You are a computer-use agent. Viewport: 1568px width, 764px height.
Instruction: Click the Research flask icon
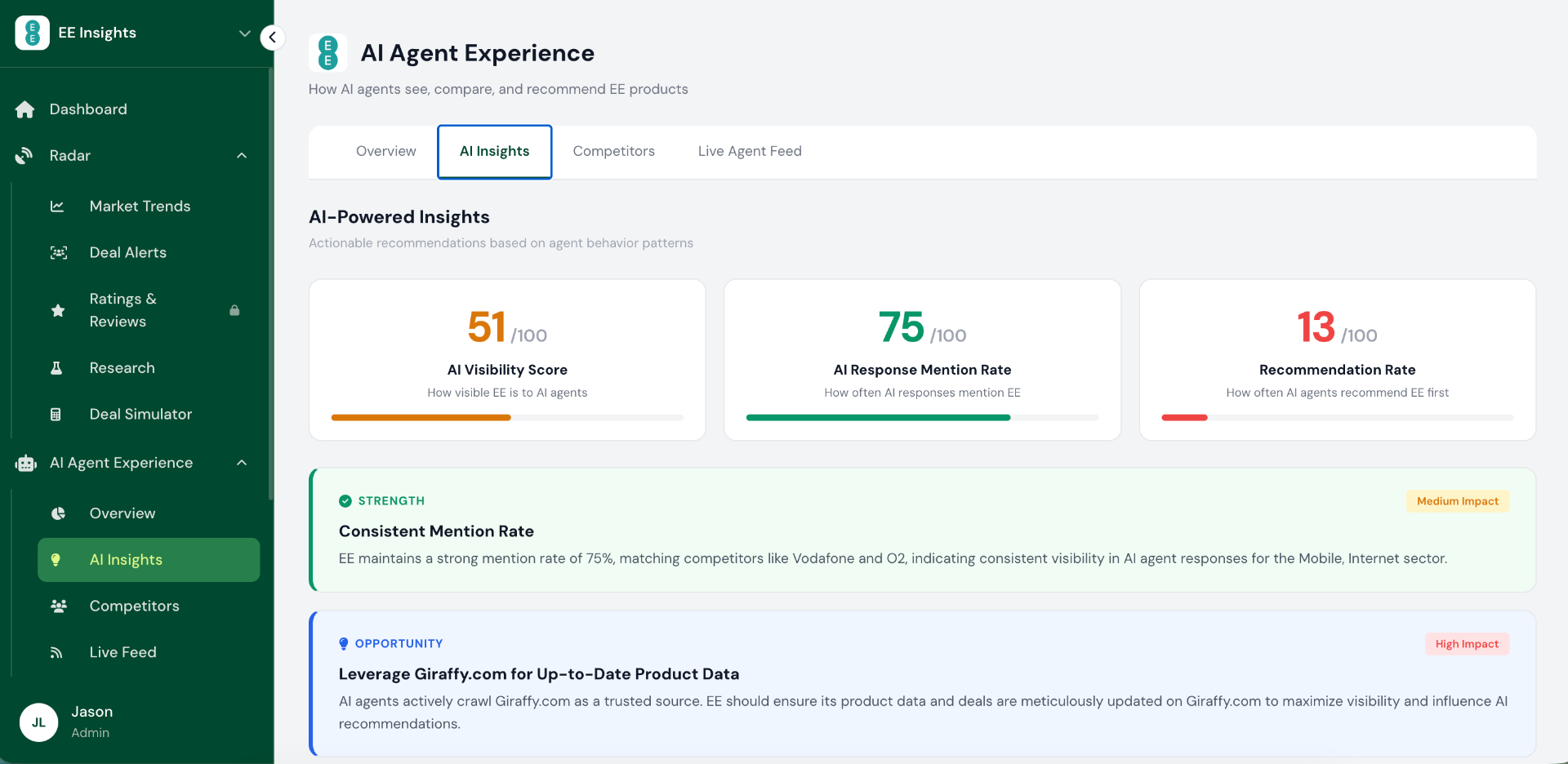[56, 368]
